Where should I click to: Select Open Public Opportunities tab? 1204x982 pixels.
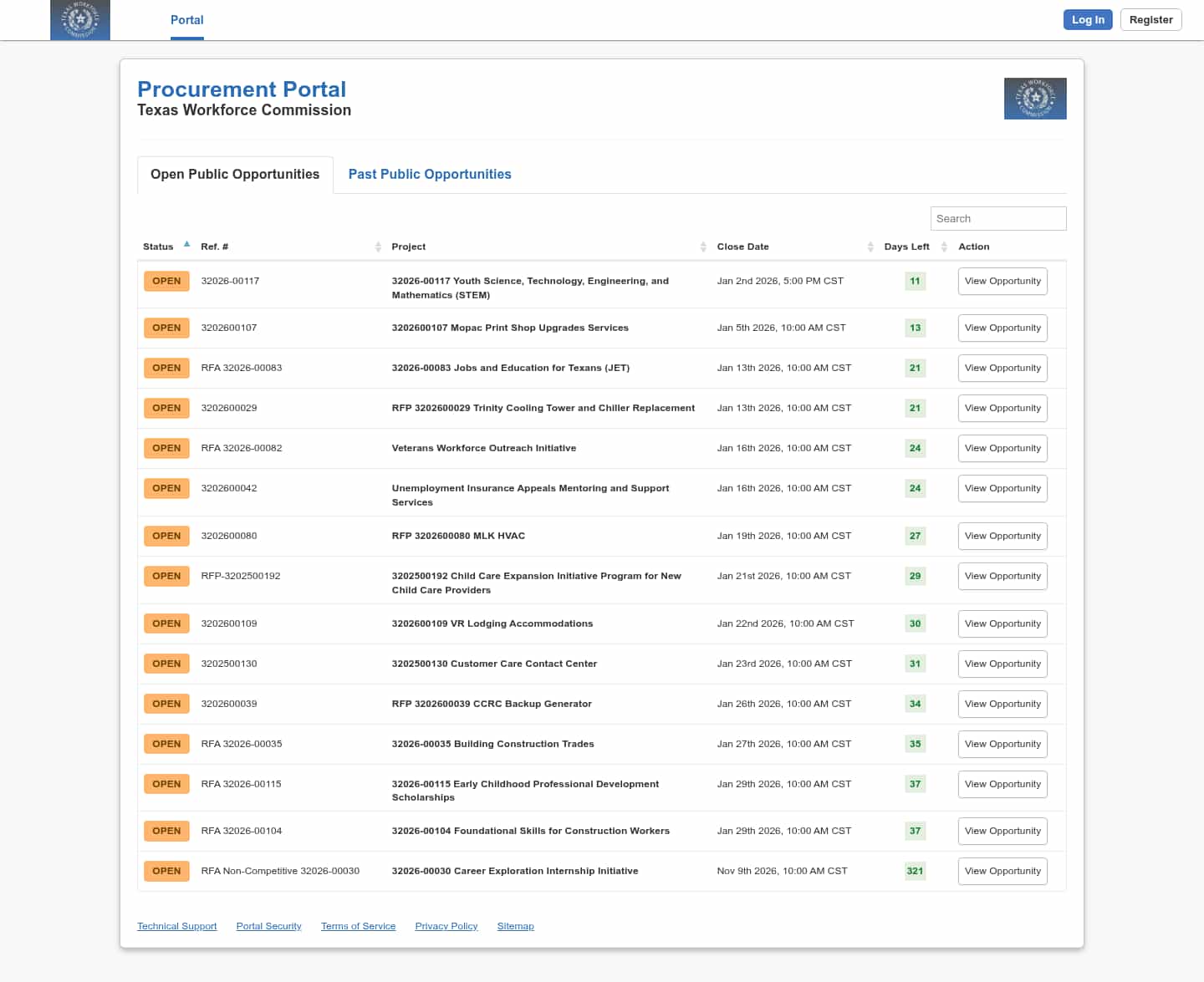point(235,175)
